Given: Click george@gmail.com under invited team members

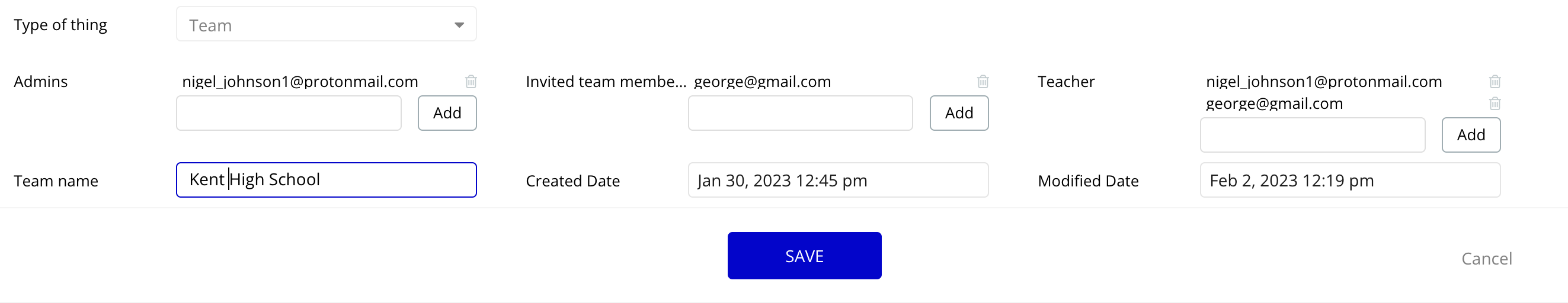Looking at the screenshot, I should (762, 82).
